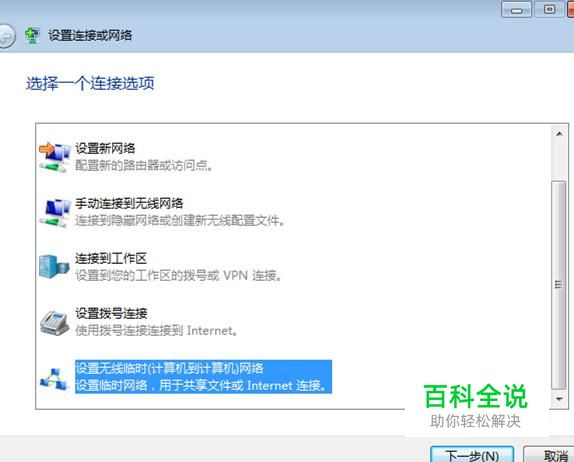Image resolution: width=574 pixels, height=462 pixels.
Task: Click the back arrow button
Action: 6,36
